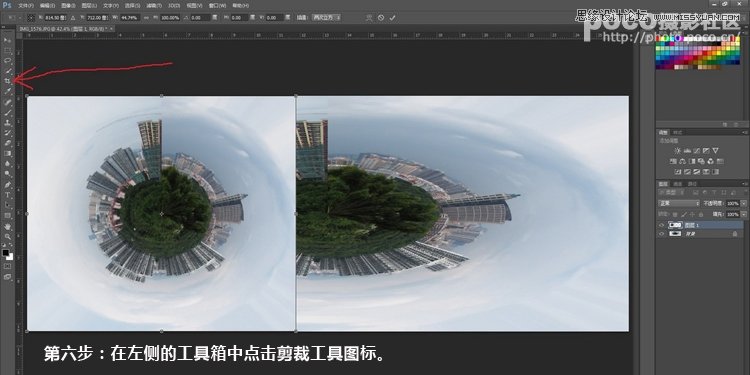Toggle Quick Mask mode

pos(7,266)
